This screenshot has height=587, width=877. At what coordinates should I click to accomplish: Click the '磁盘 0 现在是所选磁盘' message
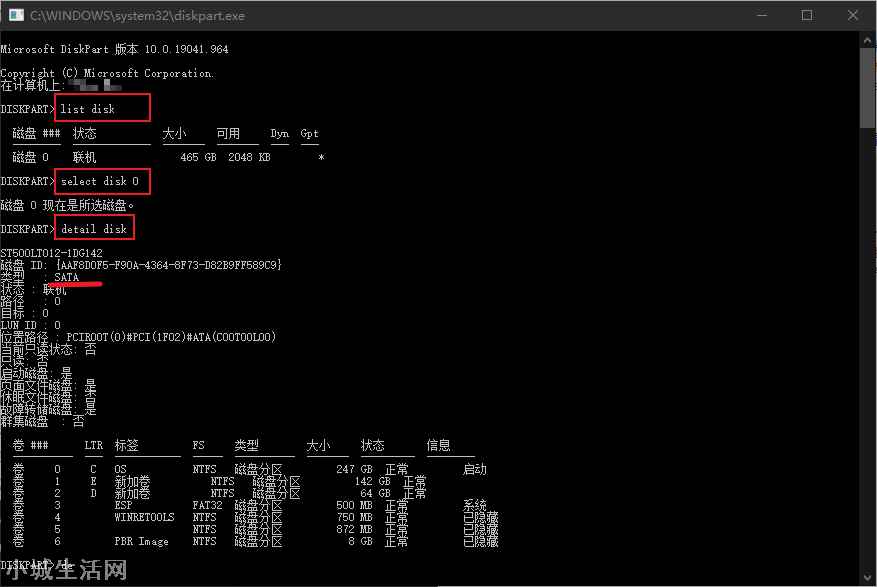pyautogui.click(x=67, y=205)
